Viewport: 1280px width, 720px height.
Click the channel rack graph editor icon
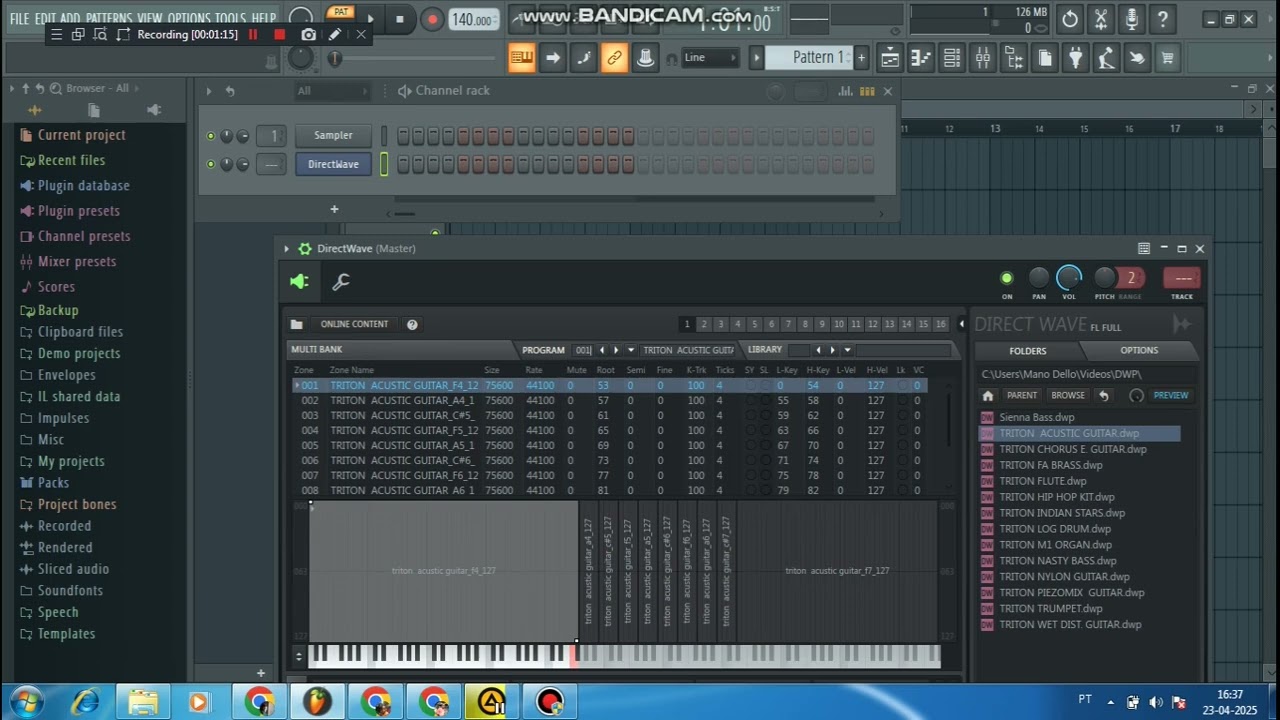pyautogui.click(x=846, y=91)
